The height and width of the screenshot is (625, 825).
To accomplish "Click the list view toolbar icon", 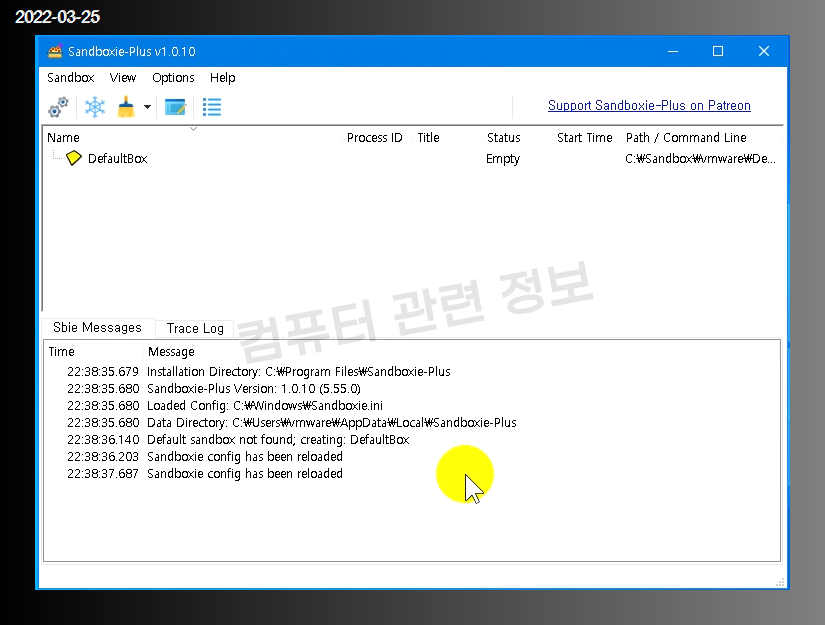I will (212, 107).
